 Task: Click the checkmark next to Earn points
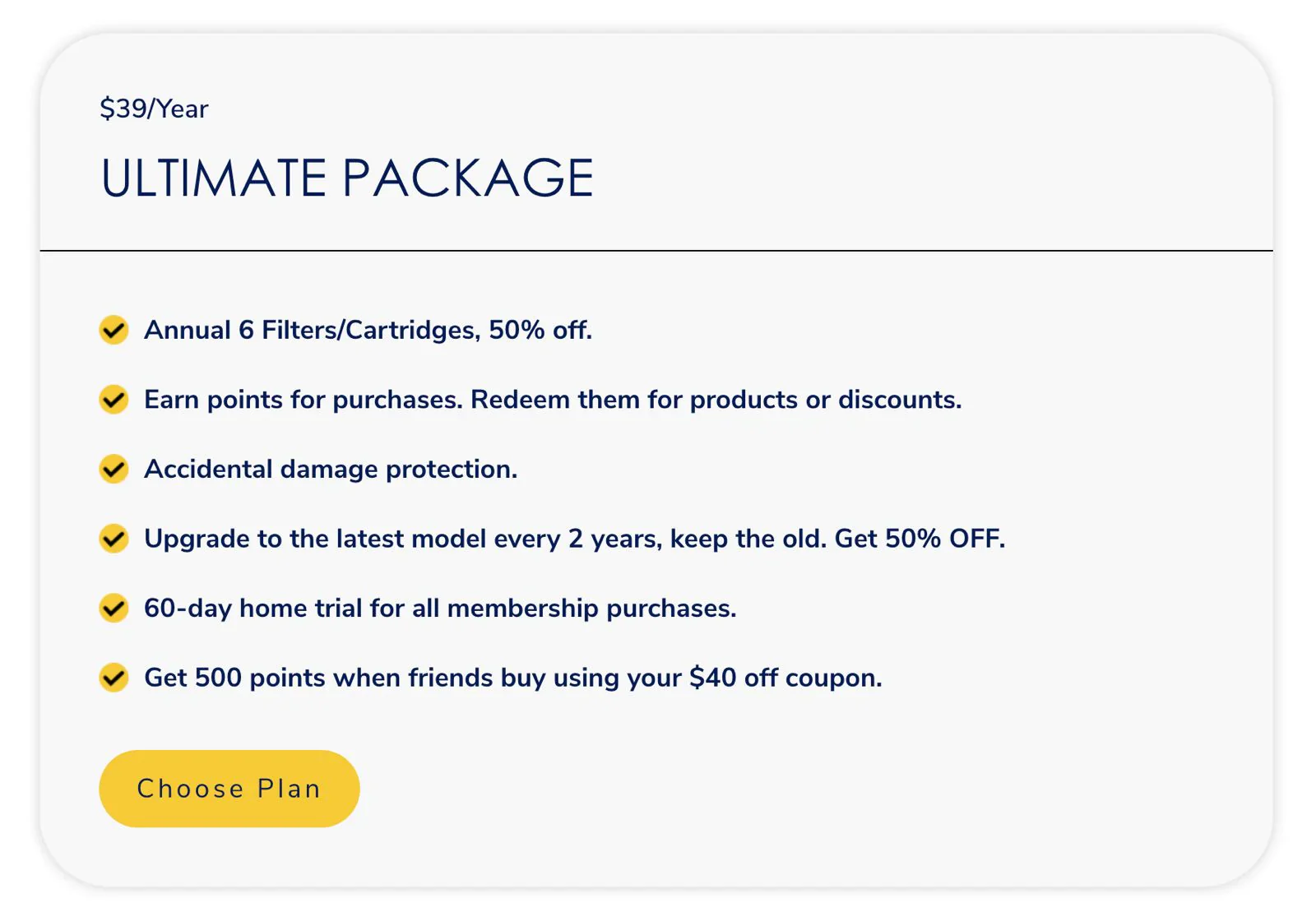114,400
